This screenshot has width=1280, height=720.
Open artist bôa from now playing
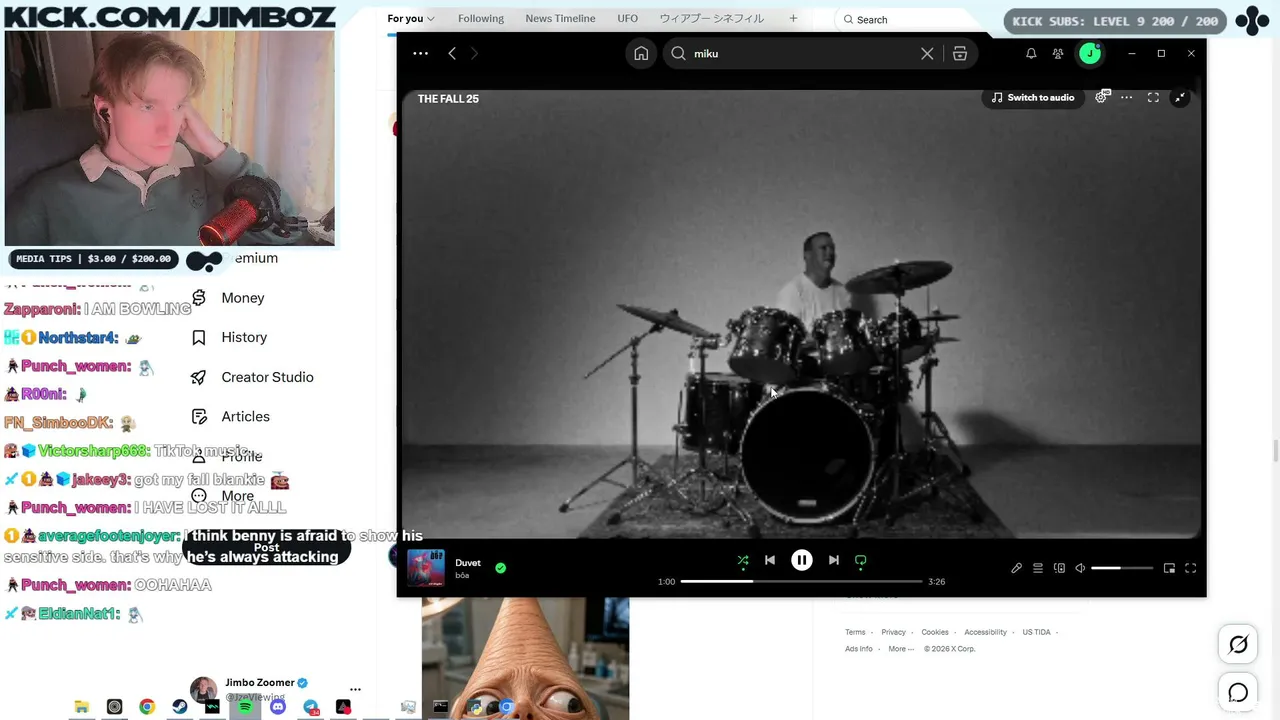tap(462, 576)
